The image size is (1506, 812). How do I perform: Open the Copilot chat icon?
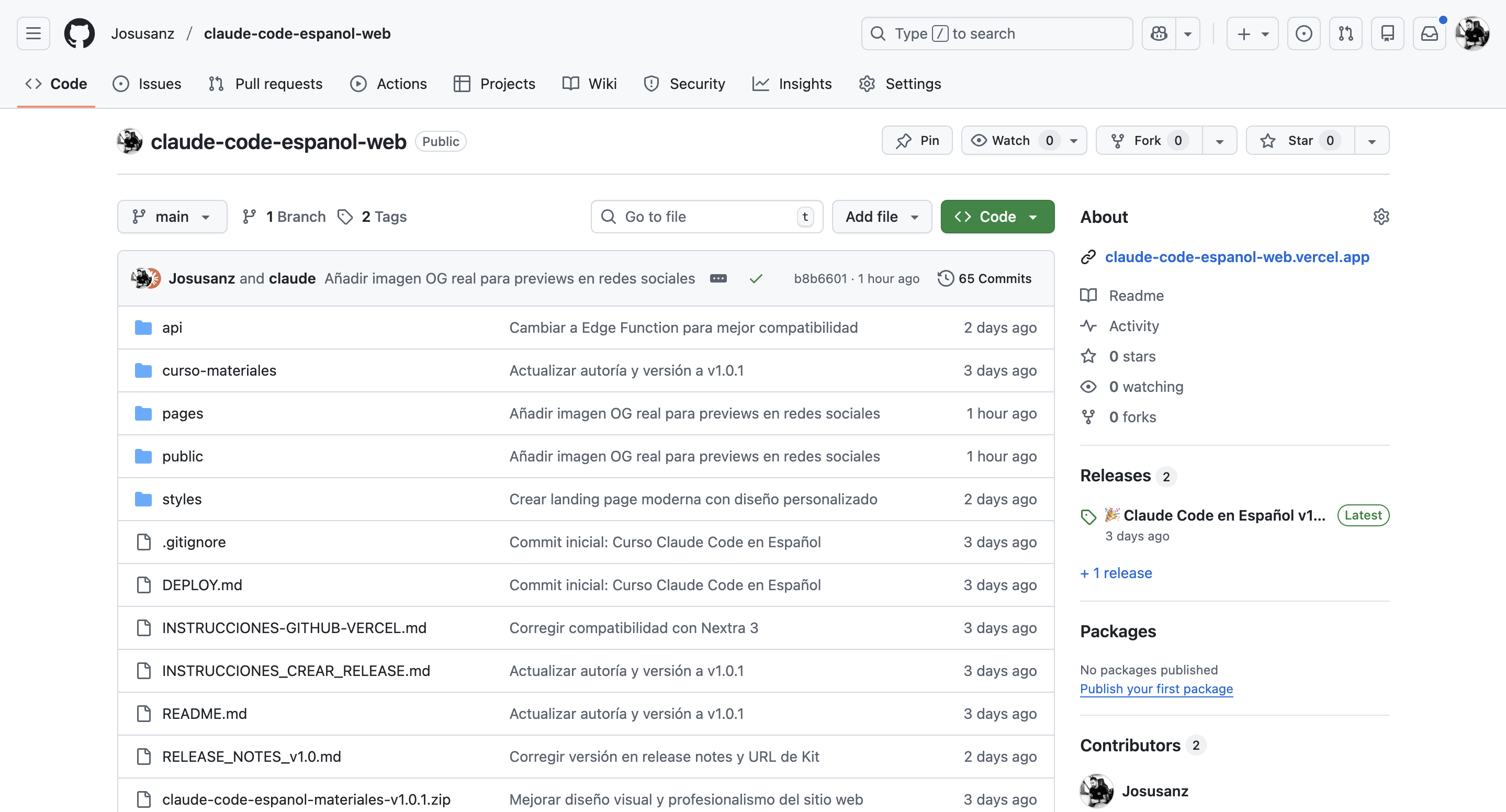click(1159, 33)
